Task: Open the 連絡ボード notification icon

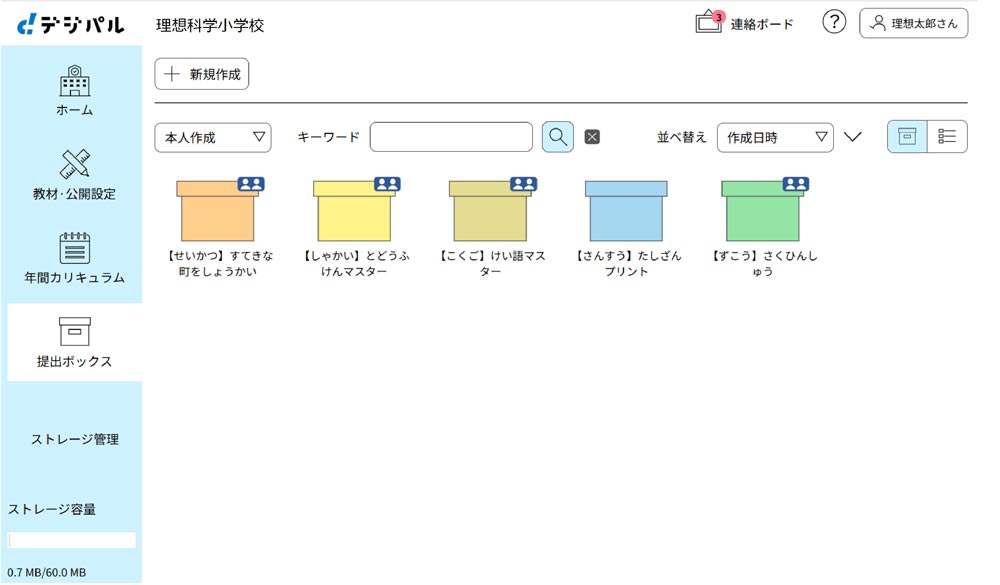Action: coord(709,23)
